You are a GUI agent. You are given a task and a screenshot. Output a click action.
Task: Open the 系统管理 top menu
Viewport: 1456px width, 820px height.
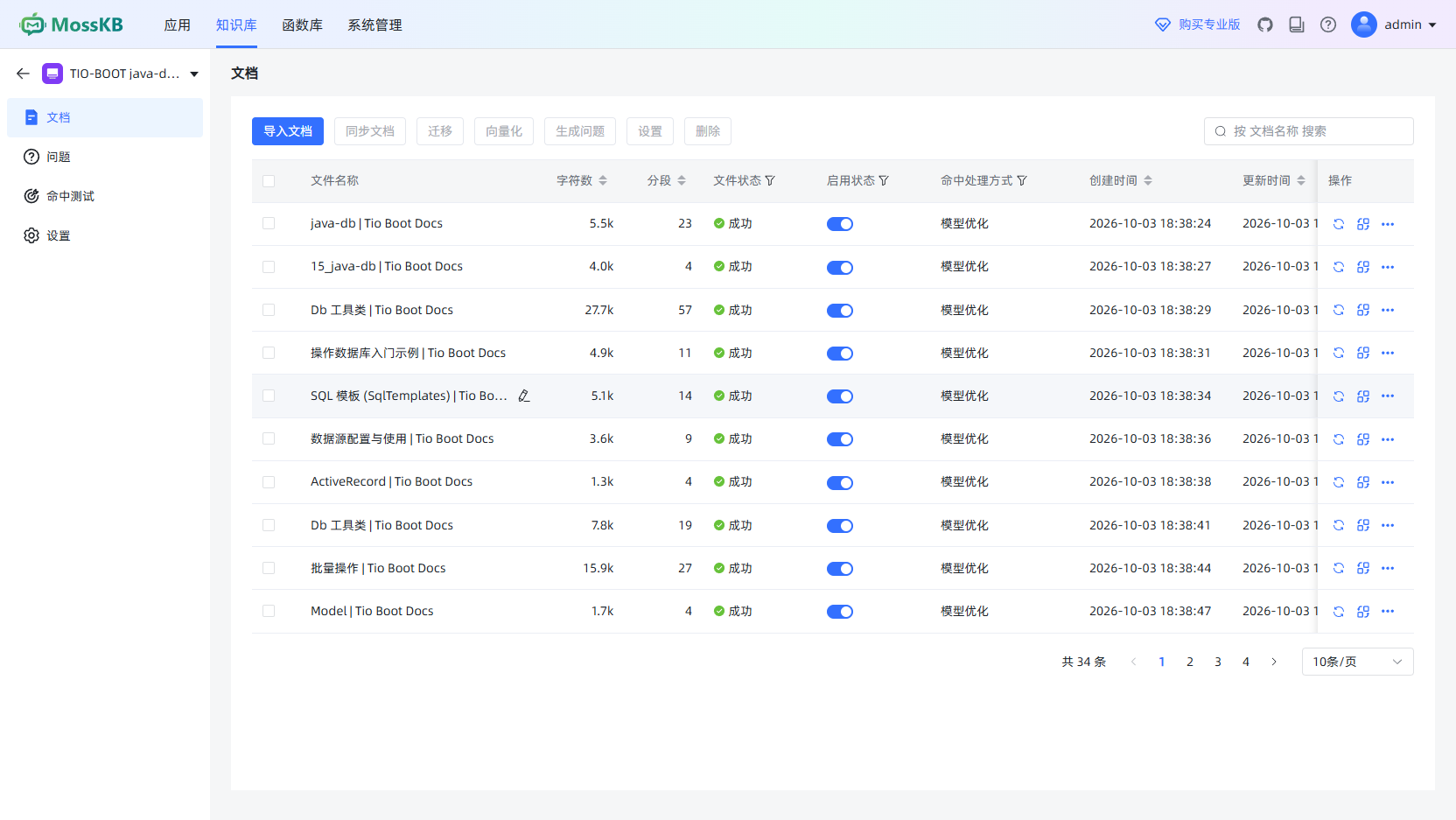click(374, 25)
